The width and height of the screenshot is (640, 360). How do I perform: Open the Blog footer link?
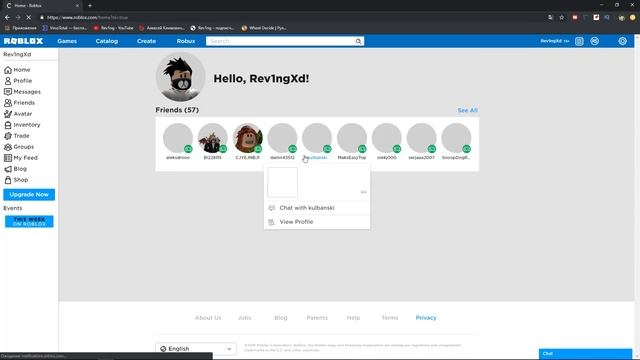click(x=281, y=318)
